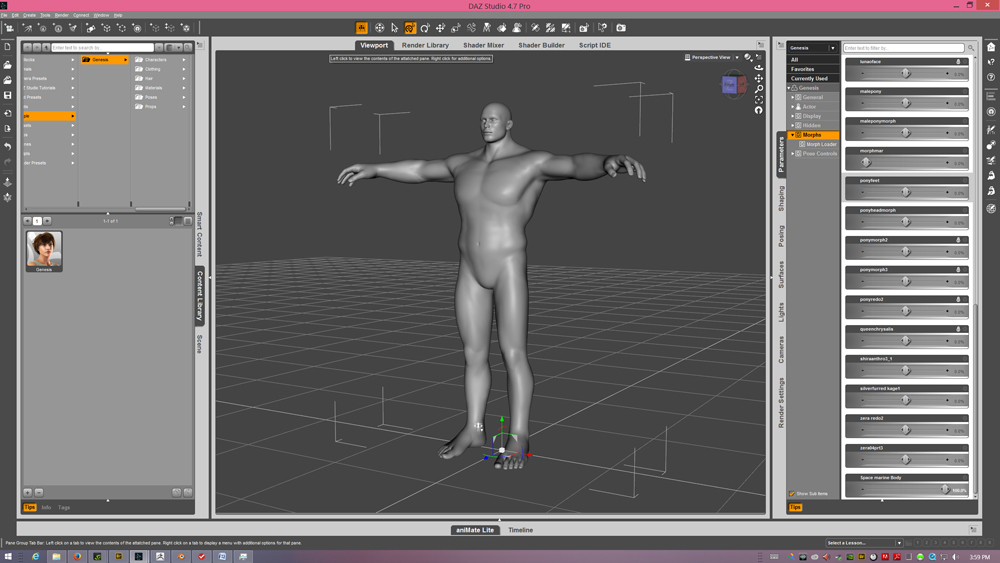Screen dimensions: 1000x563
Task: Click the Undo arrow icon in left sidebar
Action: tap(8, 147)
